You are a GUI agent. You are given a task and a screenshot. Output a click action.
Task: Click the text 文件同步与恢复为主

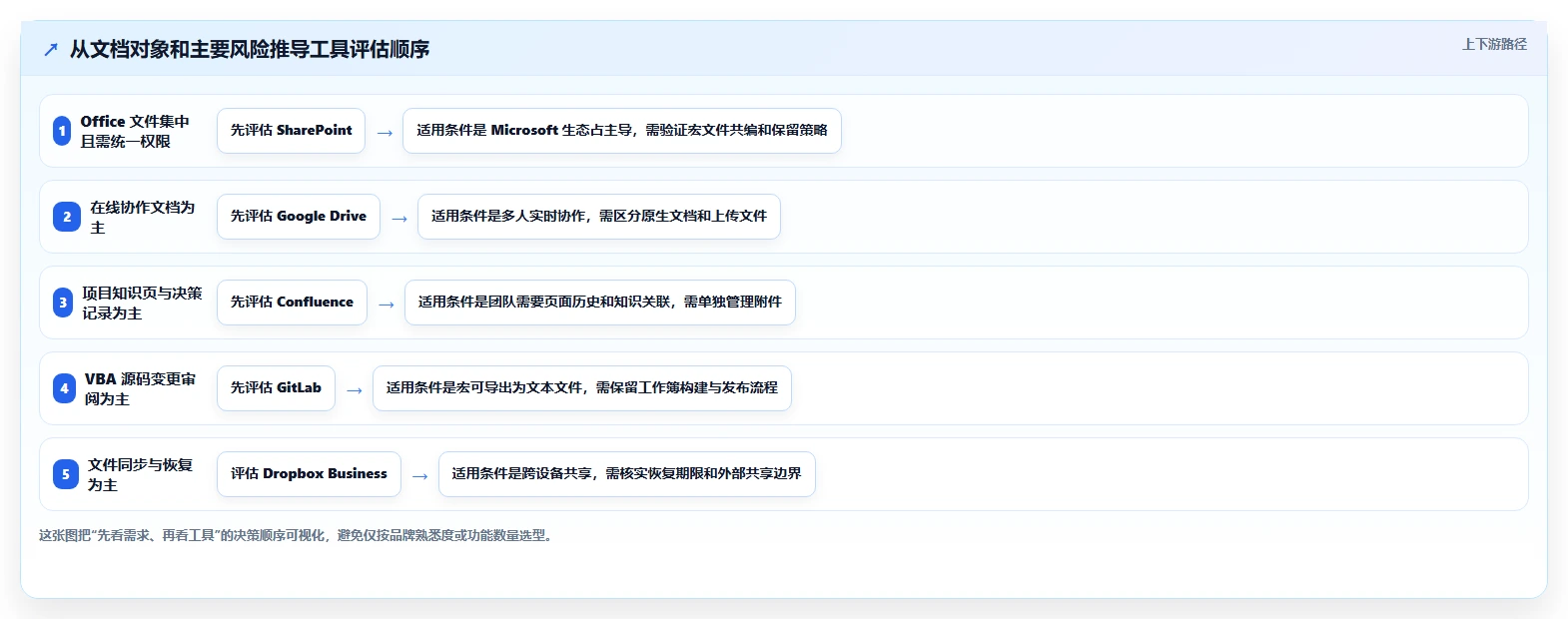click(141, 474)
